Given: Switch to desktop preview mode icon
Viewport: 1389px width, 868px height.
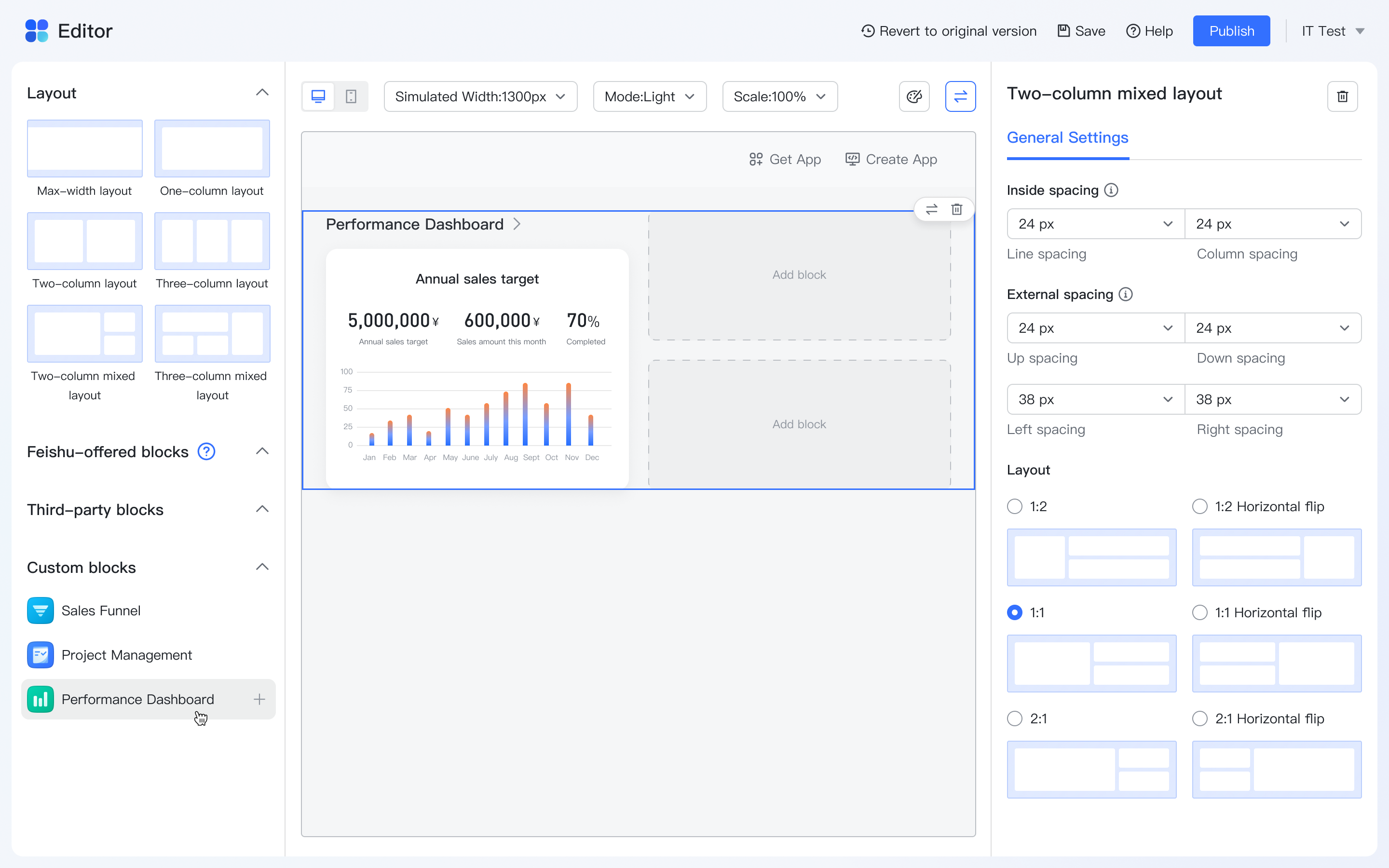Looking at the screenshot, I should tap(318, 96).
